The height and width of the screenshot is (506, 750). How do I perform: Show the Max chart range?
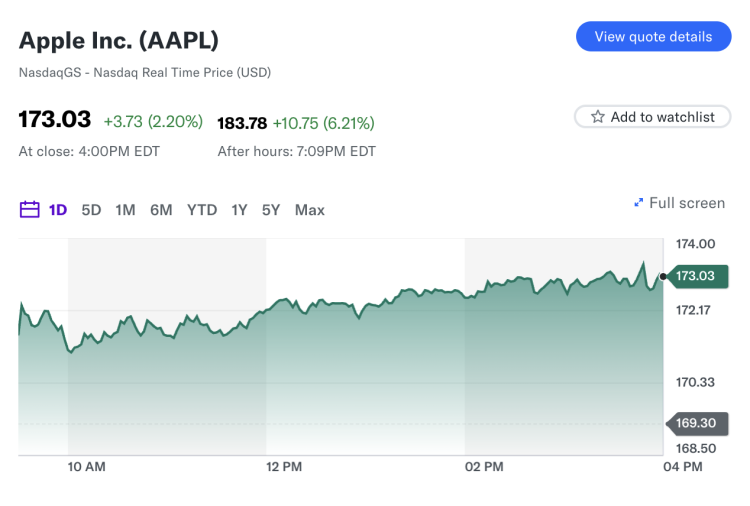(310, 210)
